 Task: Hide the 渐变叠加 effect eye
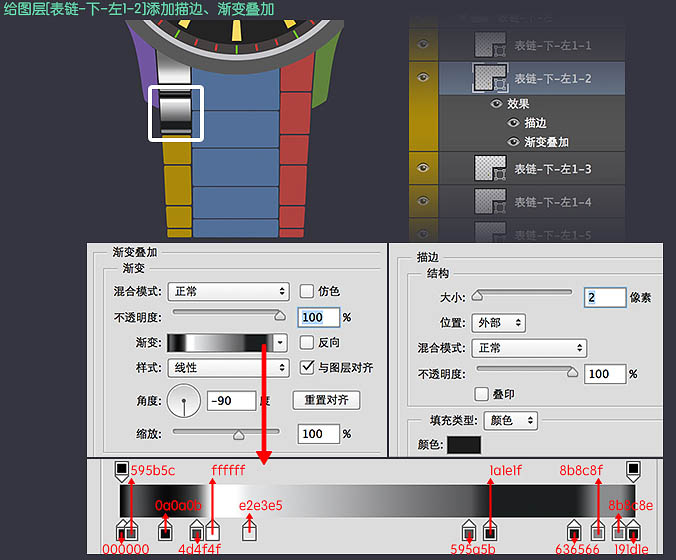tap(513, 142)
